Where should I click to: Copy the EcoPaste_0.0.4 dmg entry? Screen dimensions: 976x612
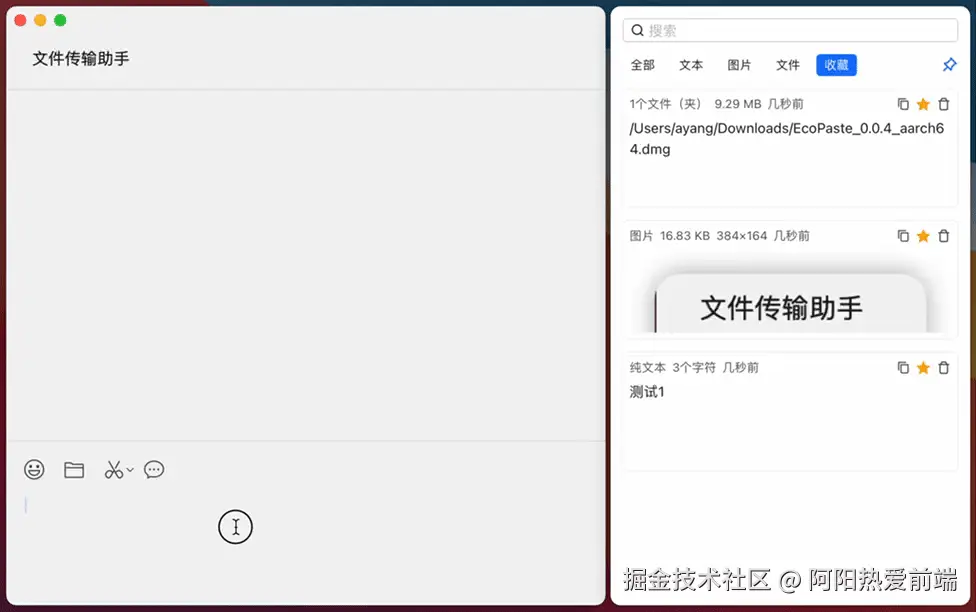[x=902, y=103]
